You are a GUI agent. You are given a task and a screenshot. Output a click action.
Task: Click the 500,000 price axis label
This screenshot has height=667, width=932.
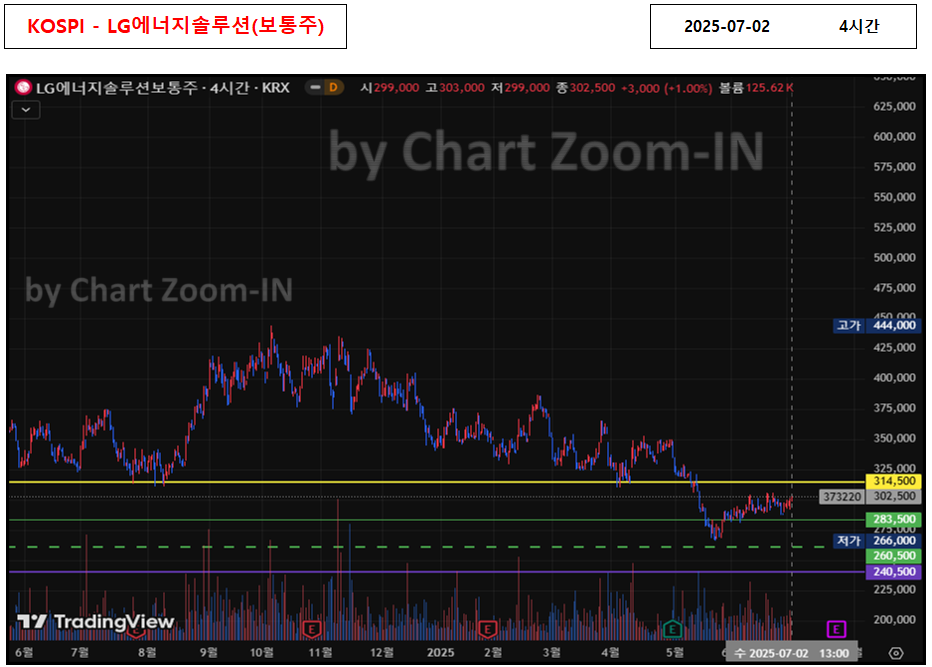click(895, 257)
